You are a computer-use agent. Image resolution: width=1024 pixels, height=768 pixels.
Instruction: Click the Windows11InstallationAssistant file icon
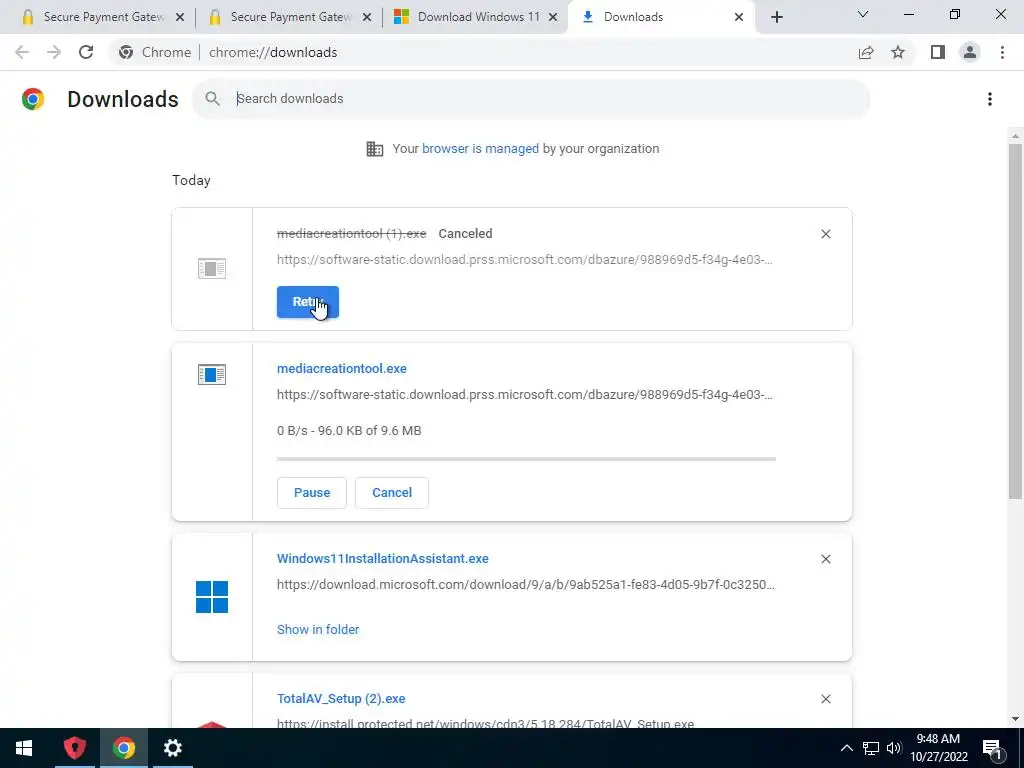click(212, 597)
